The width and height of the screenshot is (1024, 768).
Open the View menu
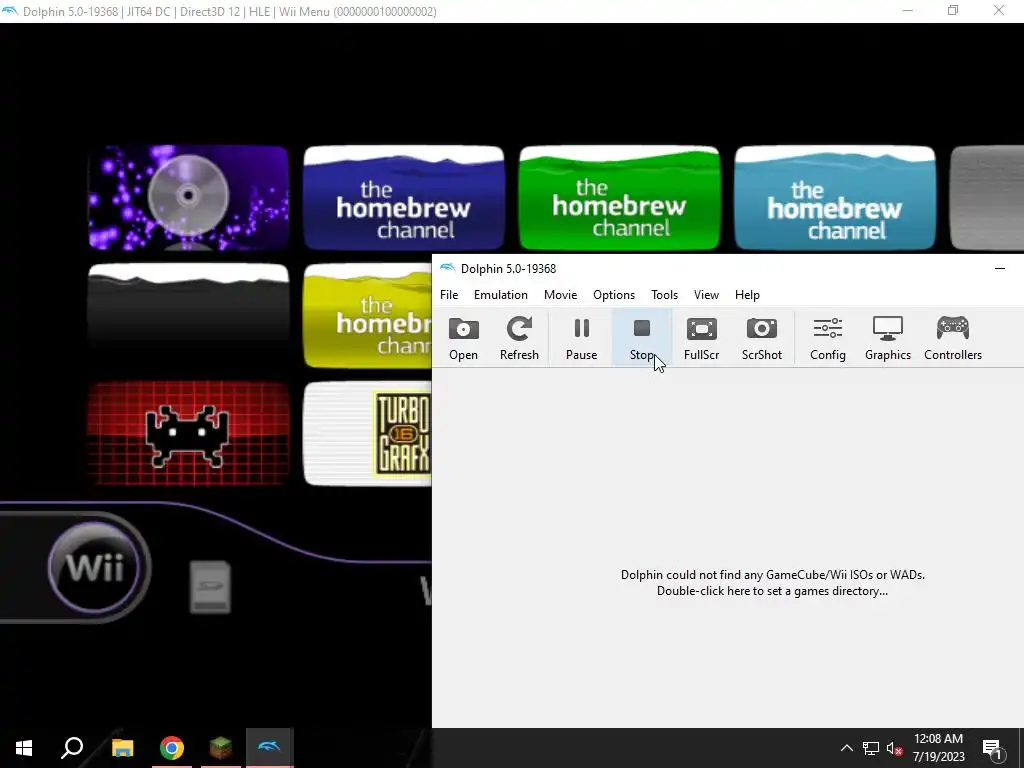[x=706, y=295]
